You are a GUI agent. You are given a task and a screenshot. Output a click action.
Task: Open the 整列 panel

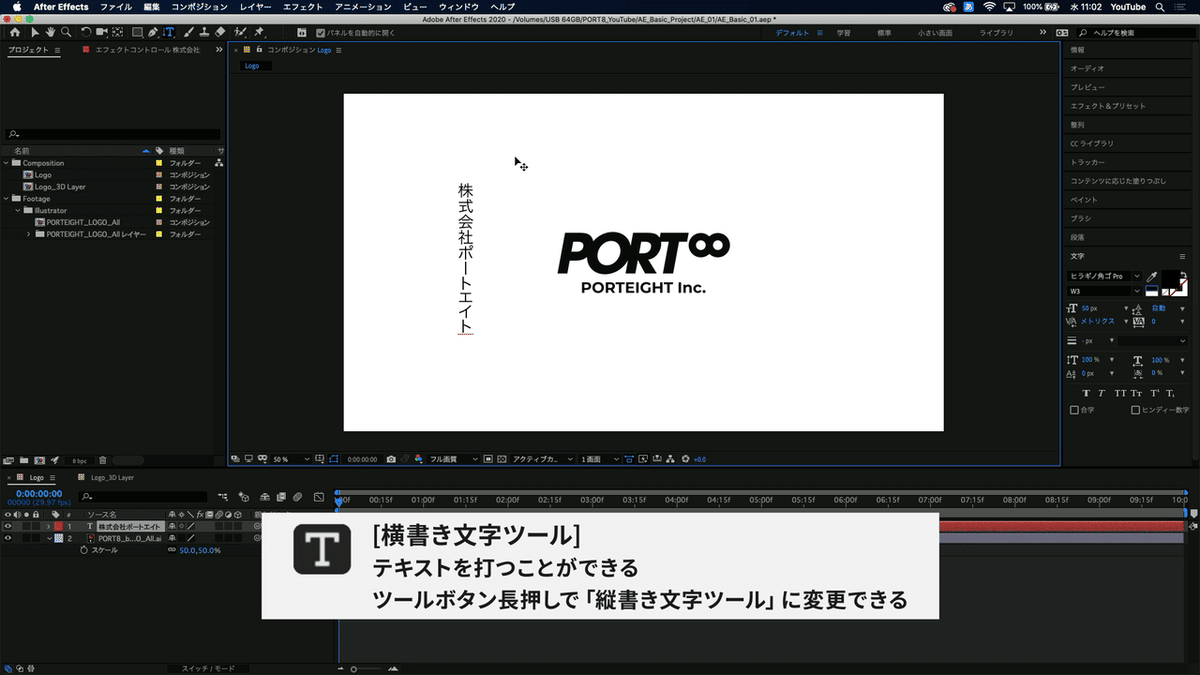click(x=1077, y=125)
